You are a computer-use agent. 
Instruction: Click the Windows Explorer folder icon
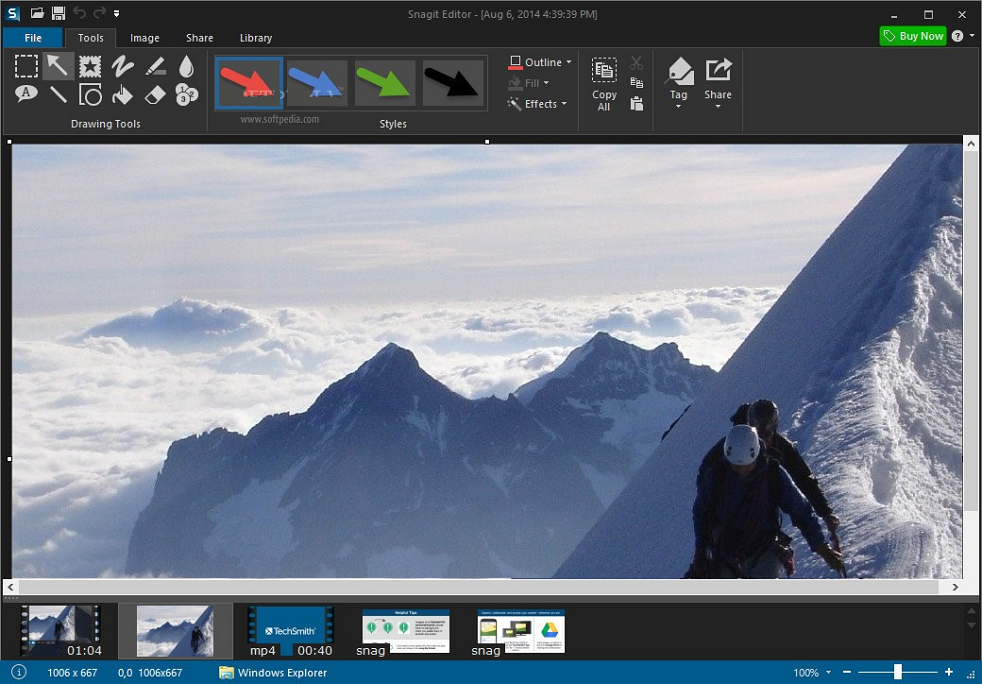(226, 673)
